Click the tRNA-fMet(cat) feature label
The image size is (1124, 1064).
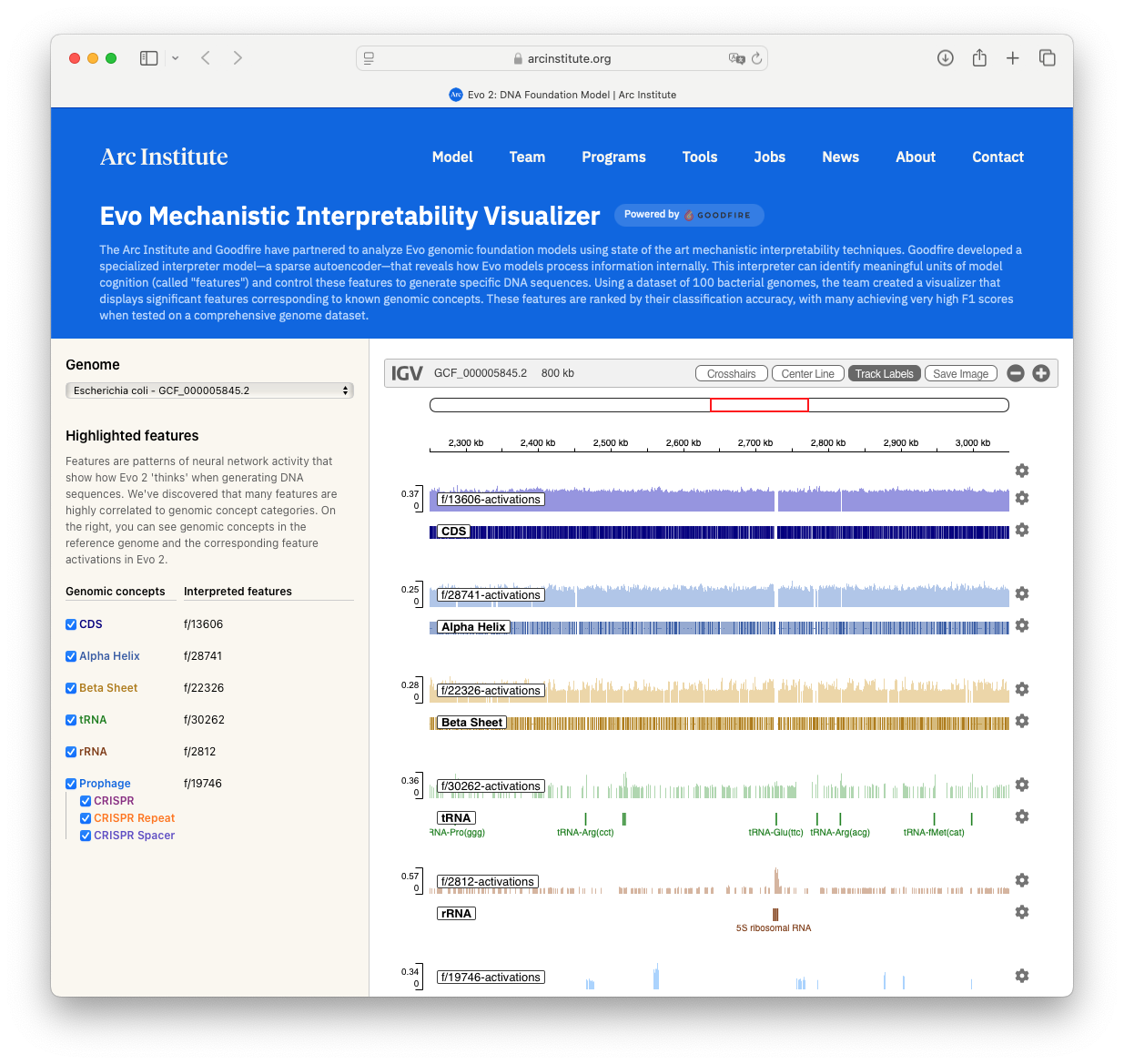point(934,832)
